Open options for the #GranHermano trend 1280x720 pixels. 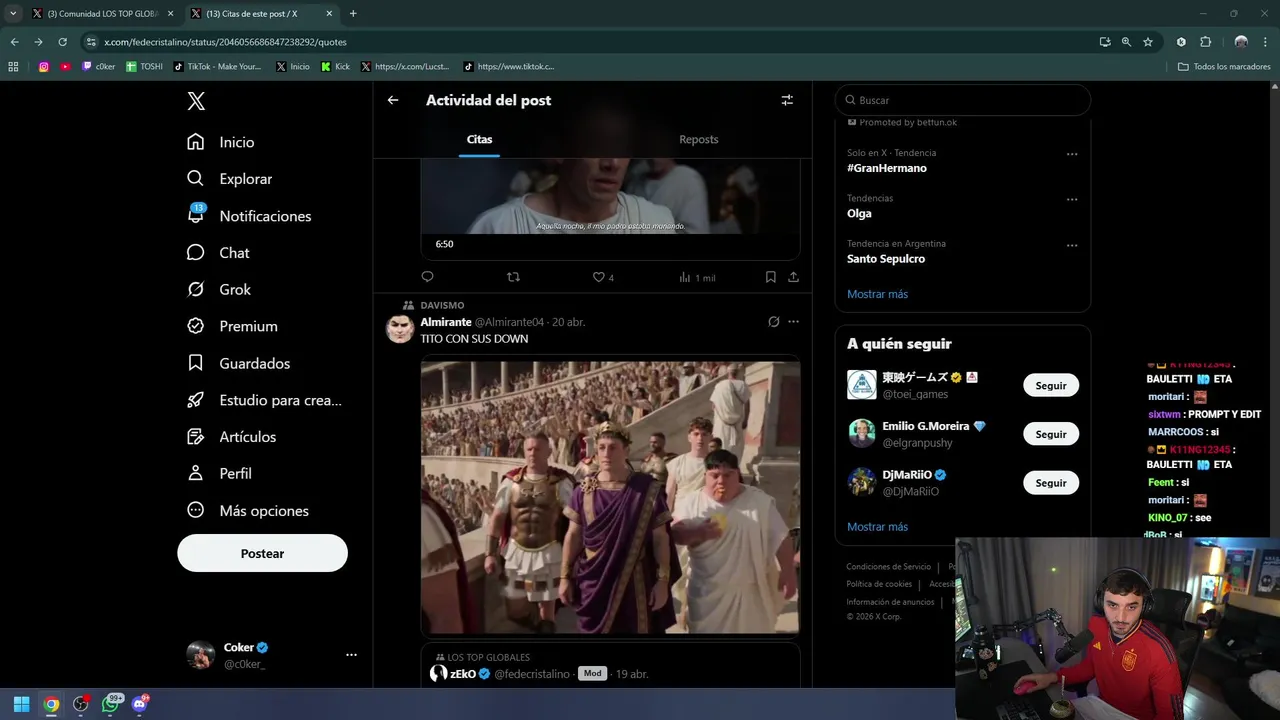1072,154
